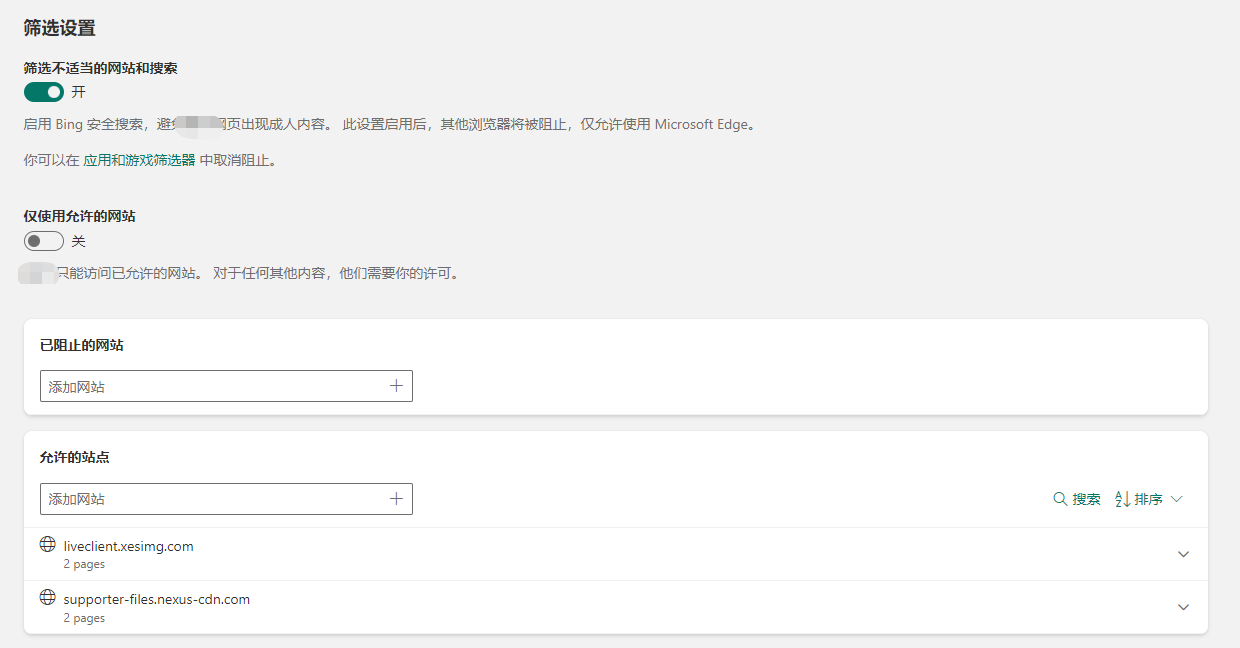
Task: Click the globe icon beside liveclient.xesimg.com
Action: (47, 545)
